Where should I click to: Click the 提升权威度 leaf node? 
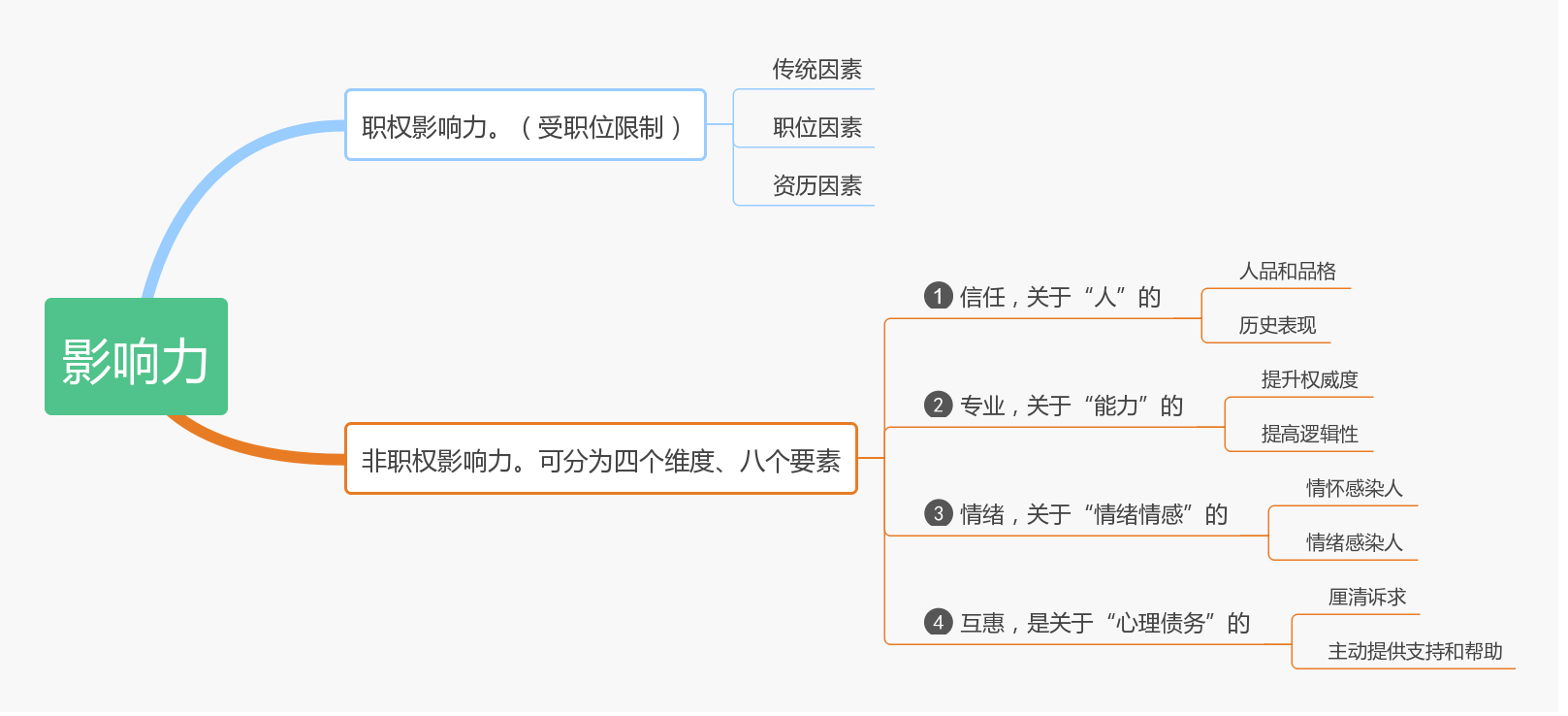point(1309,379)
